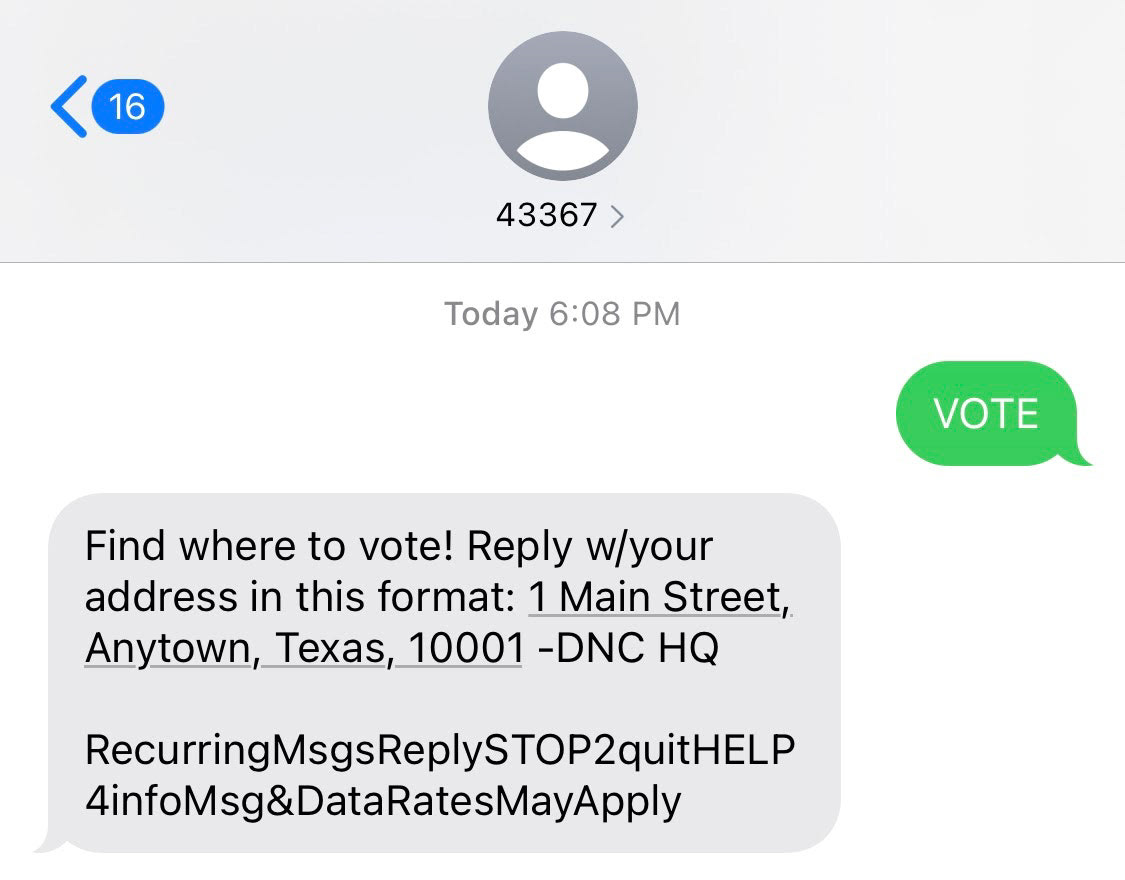Tap the 43367 short code label
Image resolution: width=1125 pixels, height=880 pixels.
(546, 215)
